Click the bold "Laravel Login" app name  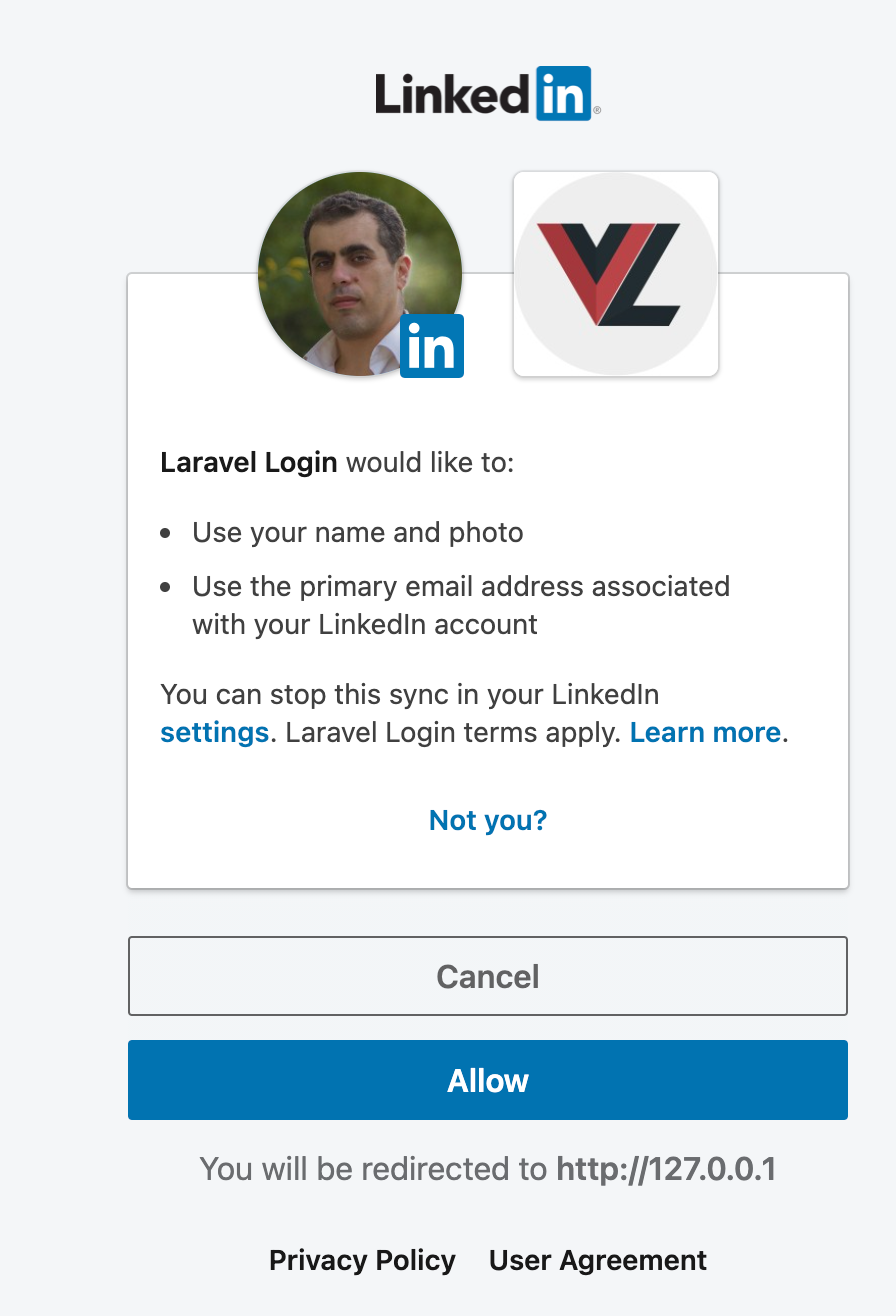pos(249,464)
